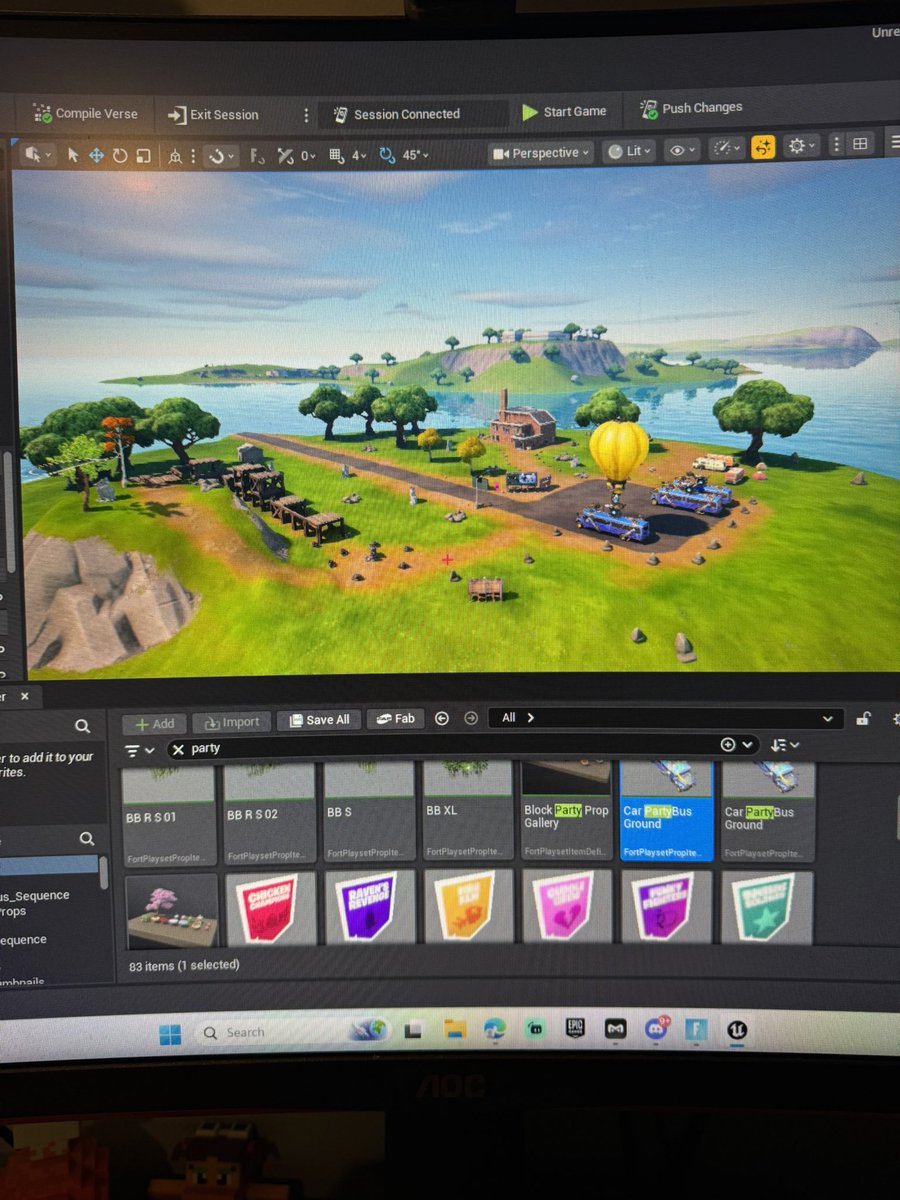The height and width of the screenshot is (1200, 900).
Task: Open Epic Games Launcher from taskbar
Action: (x=576, y=1028)
